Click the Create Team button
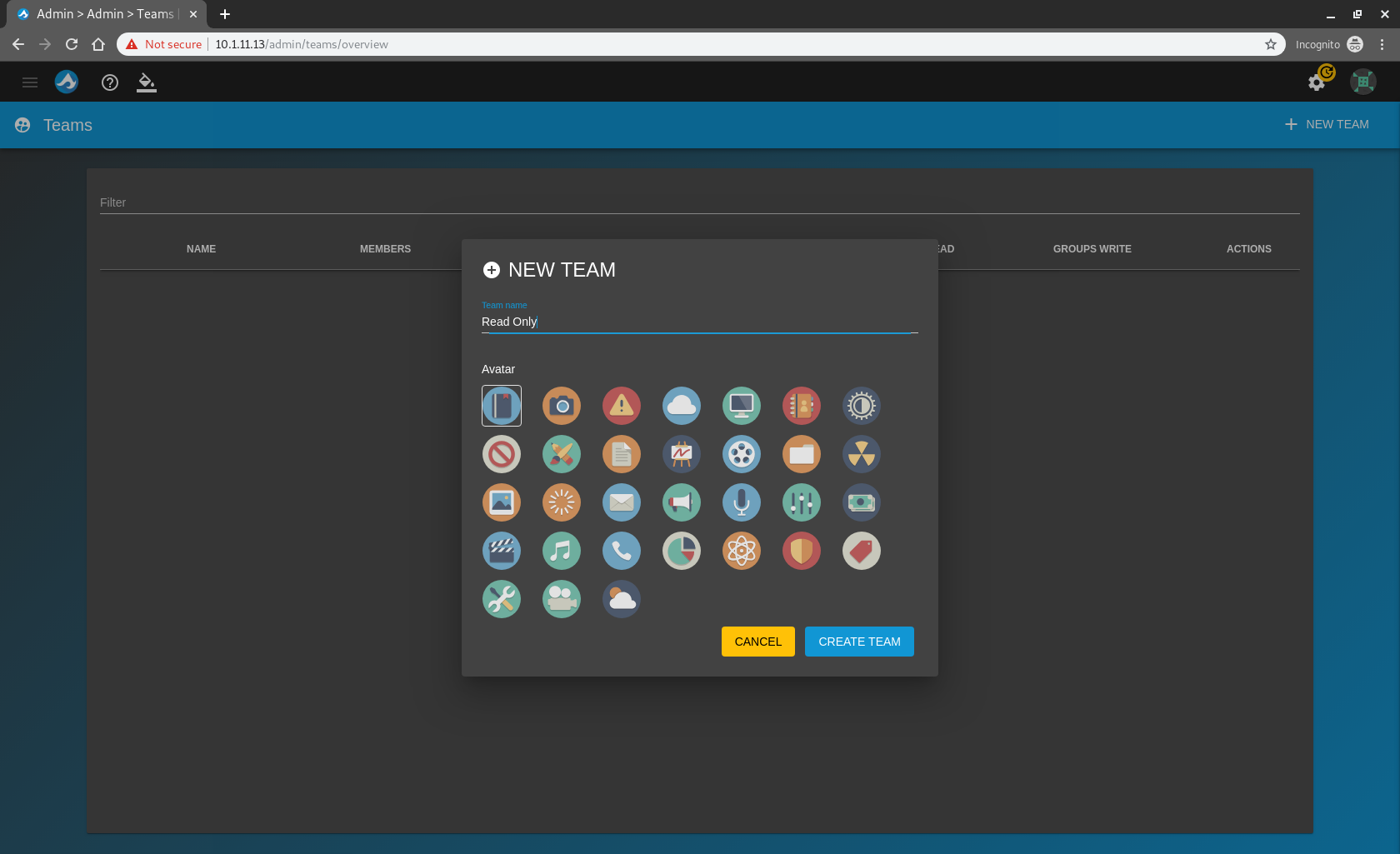Image resolution: width=1400 pixels, height=854 pixels. point(859,642)
